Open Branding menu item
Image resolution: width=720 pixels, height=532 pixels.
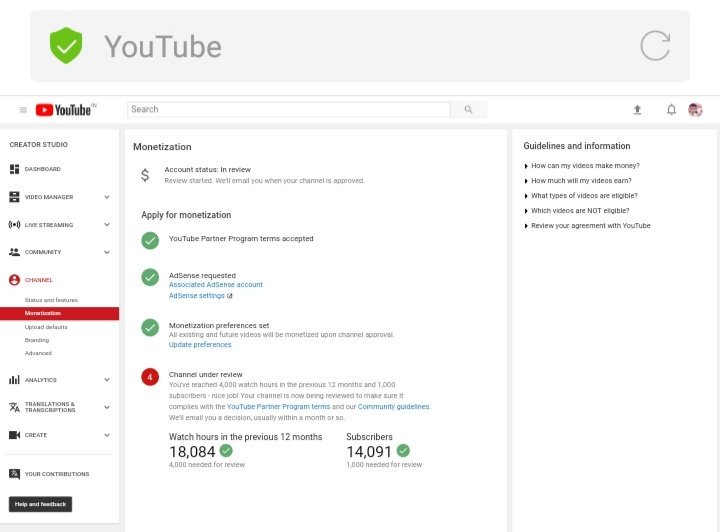pyautogui.click(x=37, y=340)
